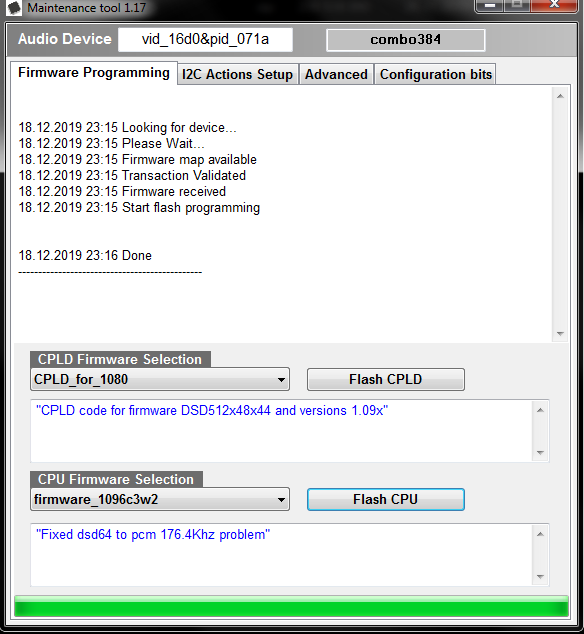Open the Configuration bits tab
The height and width of the screenshot is (634, 584).
(x=436, y=74)
